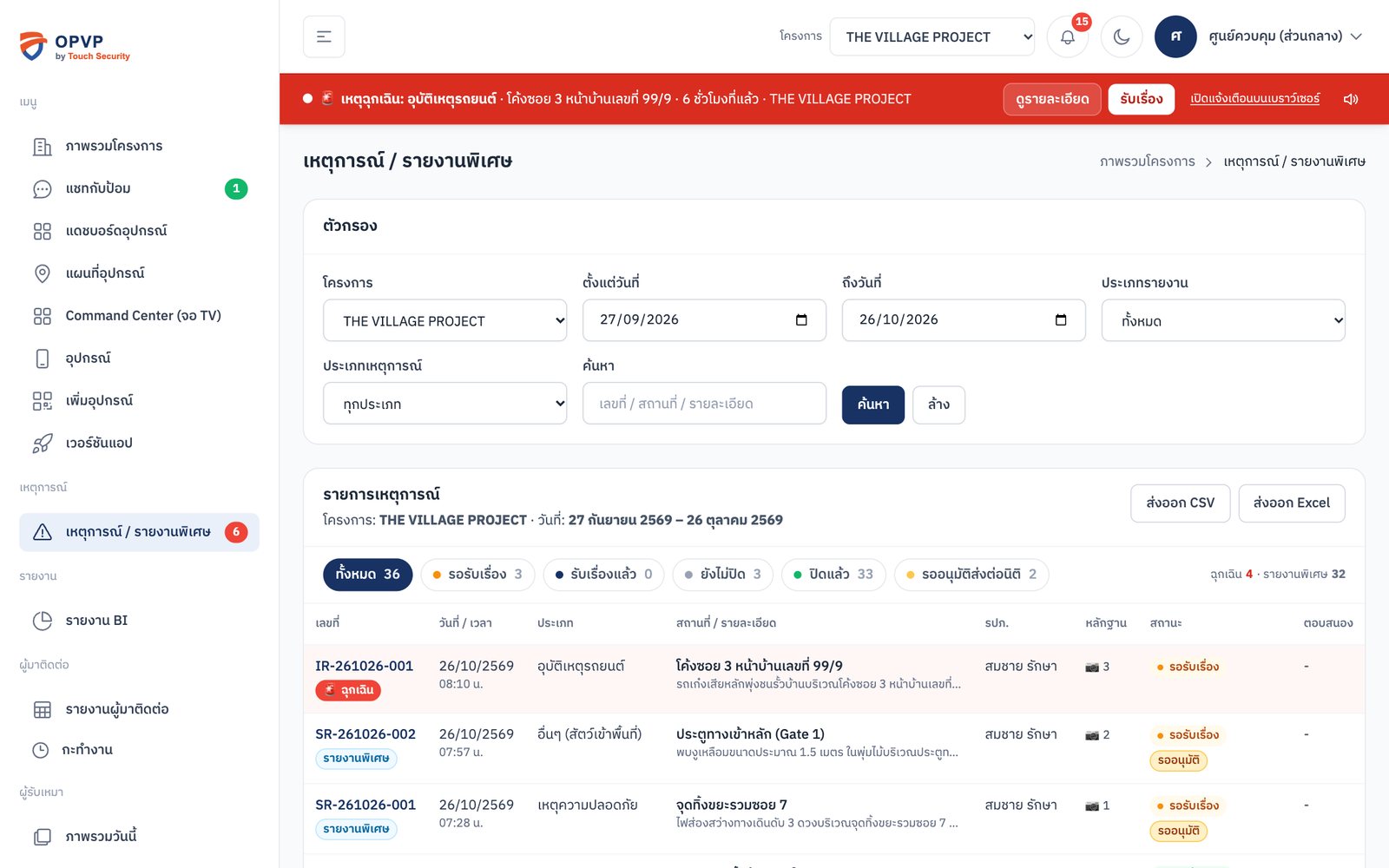Select the ปิดแล้ว 33 status tab
1389x868 pixels.
[833, 575]
